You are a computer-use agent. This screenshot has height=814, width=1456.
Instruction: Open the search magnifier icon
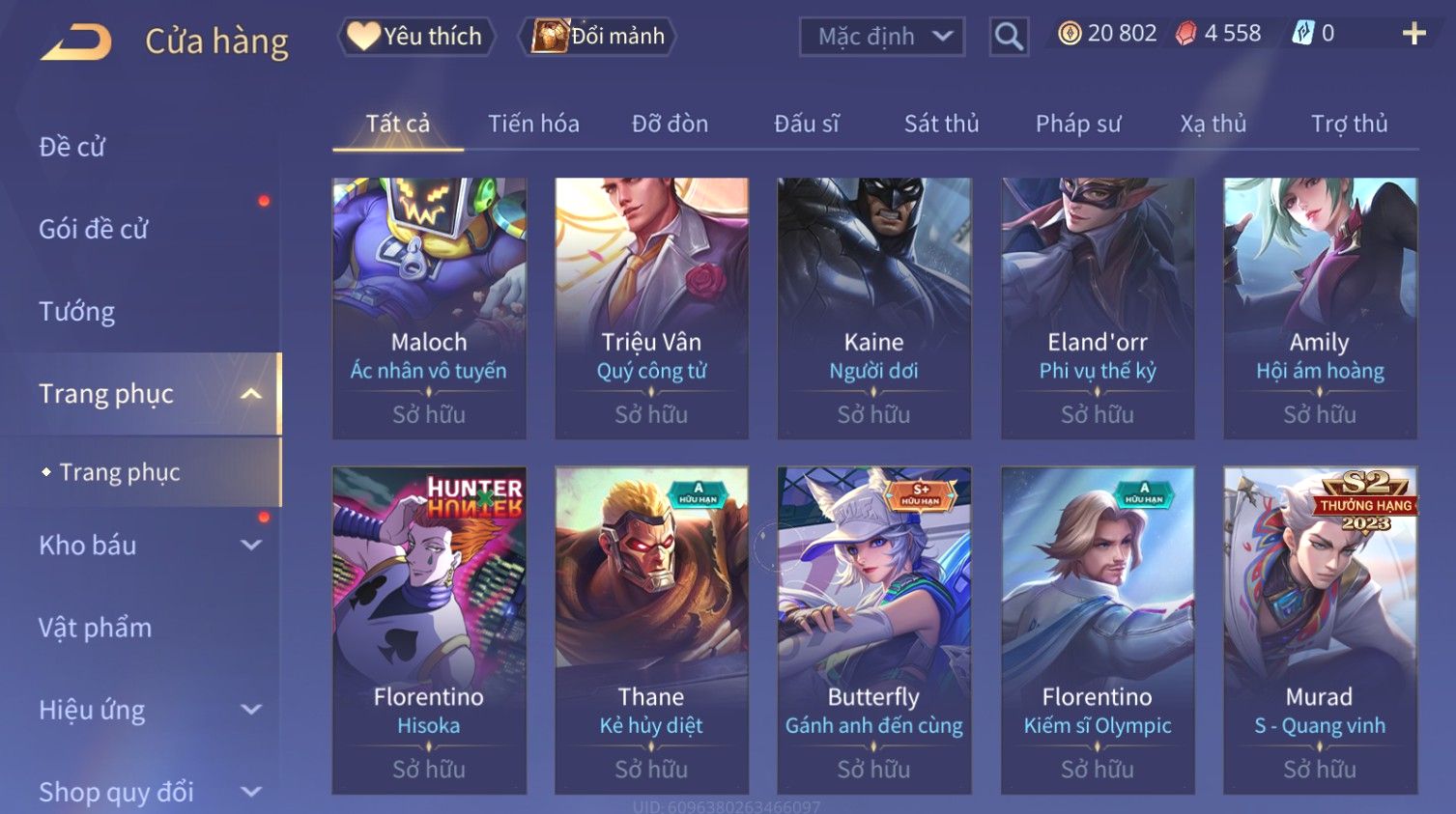click(x=1009, y=37)
